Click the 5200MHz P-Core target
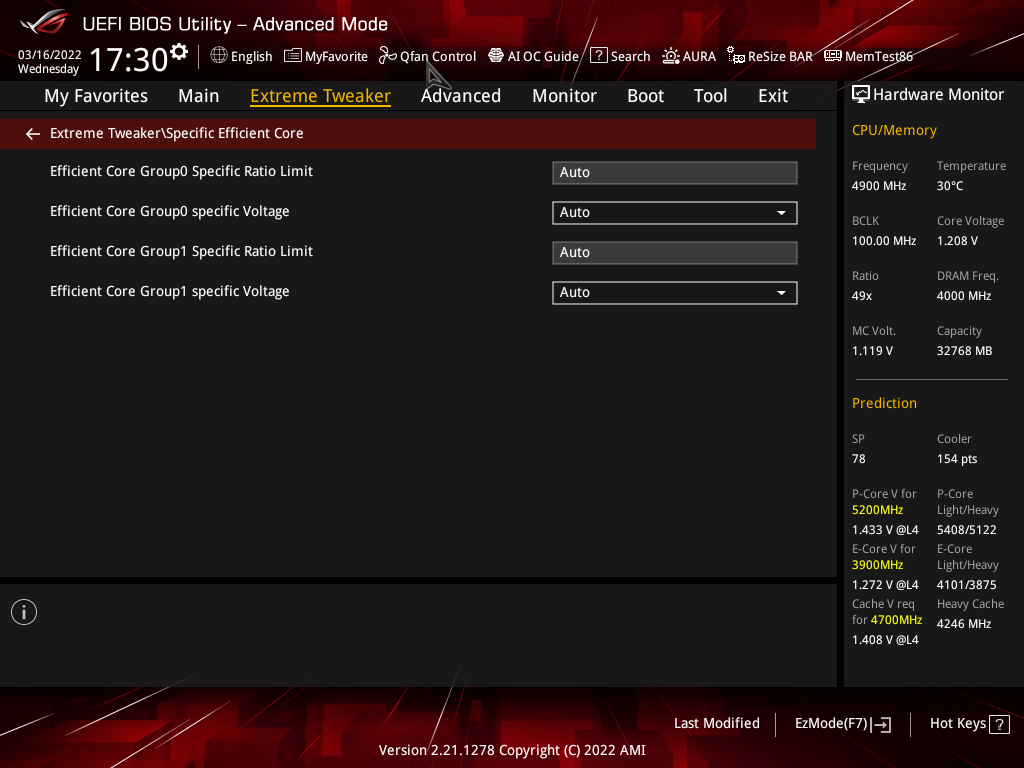1024x768 pixels. click(x=877, y=510)
